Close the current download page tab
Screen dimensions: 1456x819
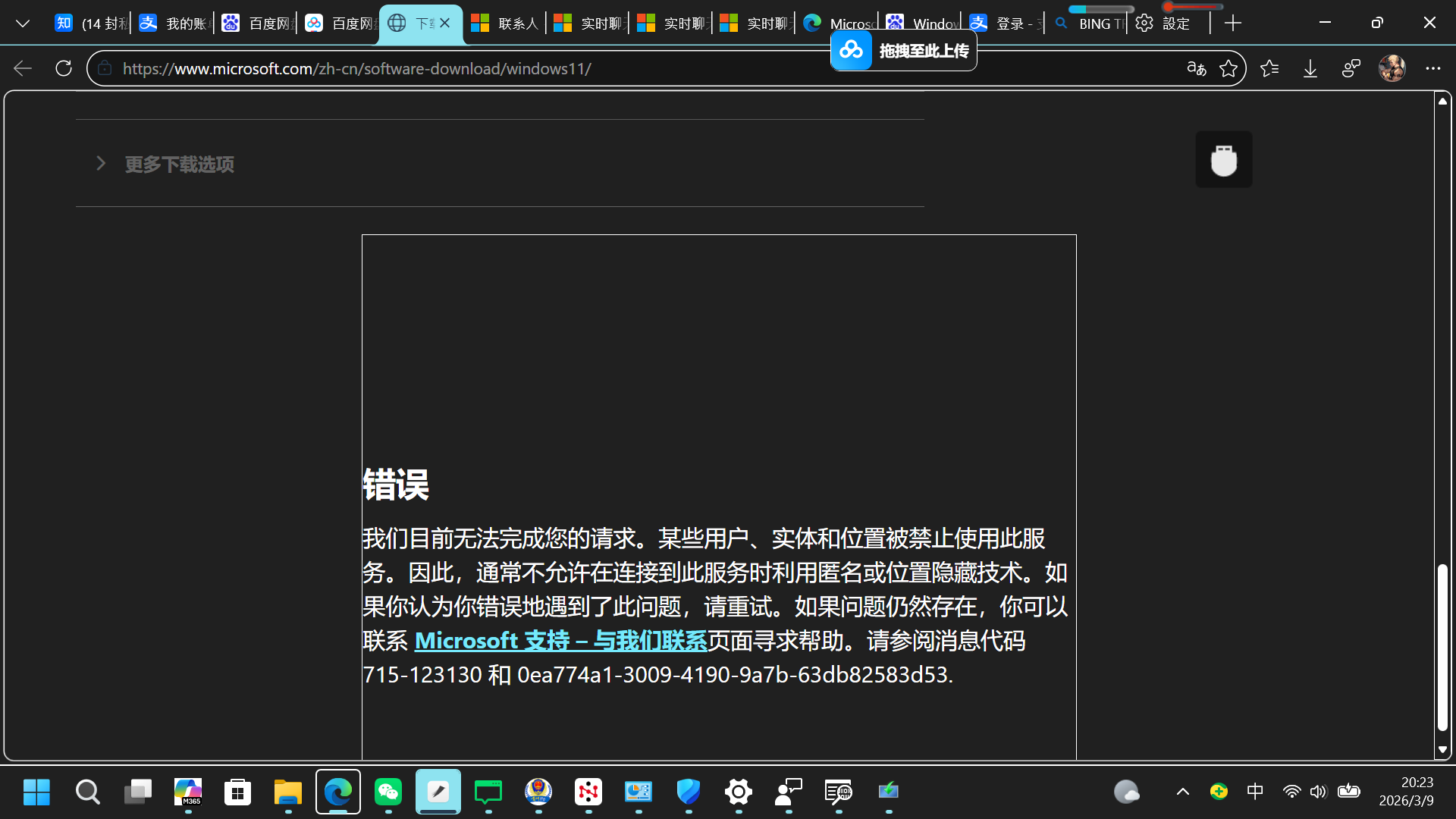coord(445,24)
